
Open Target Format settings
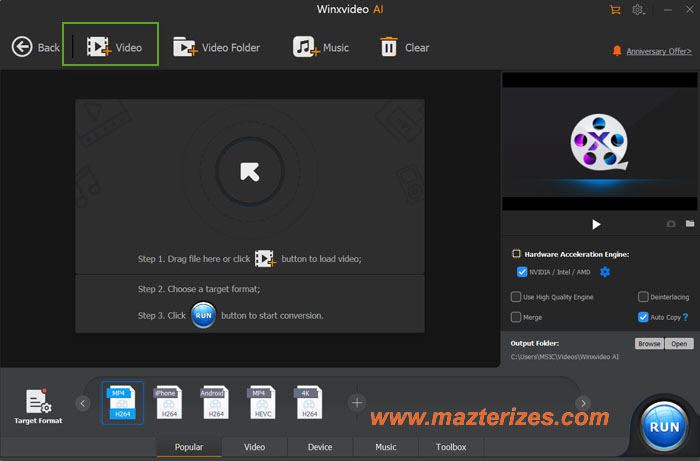click(38, 406)
